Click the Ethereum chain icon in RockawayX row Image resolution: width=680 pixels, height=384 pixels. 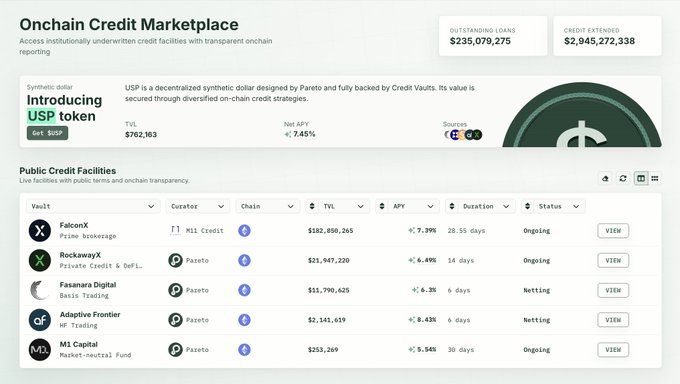(x=245, y=260)
